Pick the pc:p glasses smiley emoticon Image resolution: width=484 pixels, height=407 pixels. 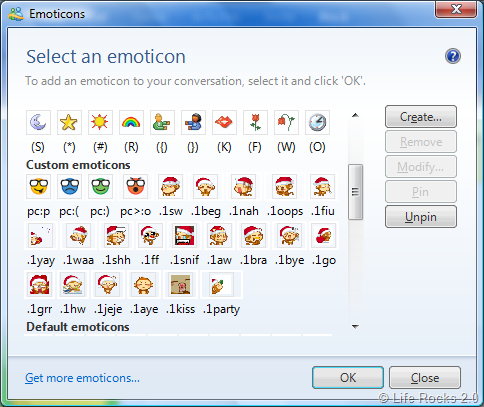38,186
